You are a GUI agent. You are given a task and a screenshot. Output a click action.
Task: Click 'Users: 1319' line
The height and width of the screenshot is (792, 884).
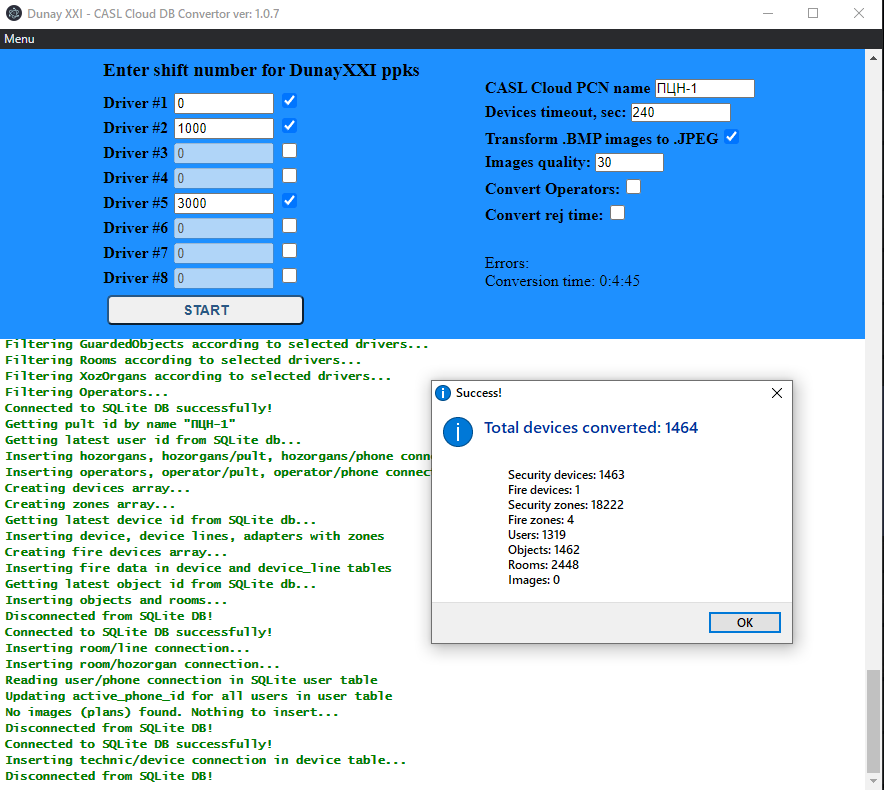coord(537,535)
